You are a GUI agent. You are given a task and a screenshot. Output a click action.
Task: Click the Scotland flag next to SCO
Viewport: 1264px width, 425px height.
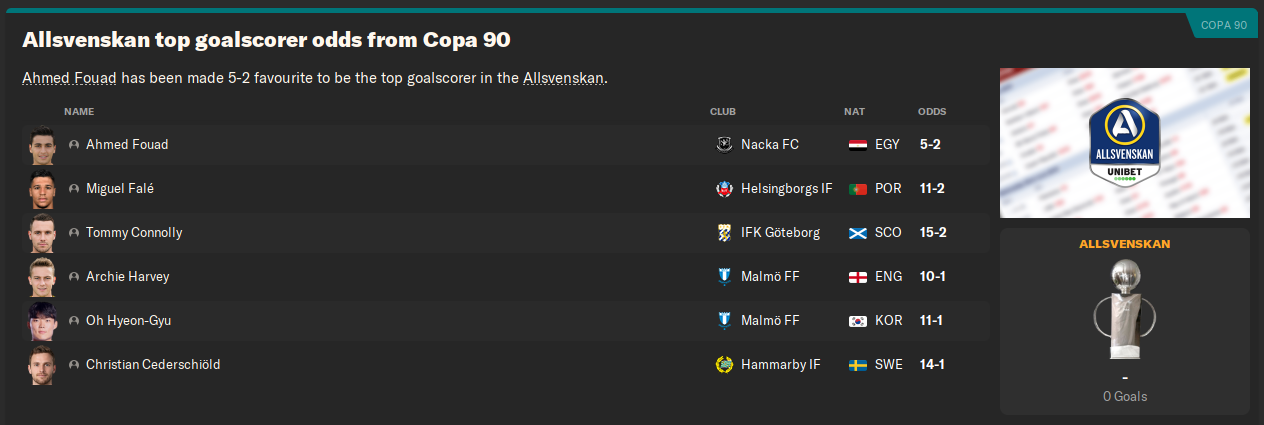tap(857, 232)
